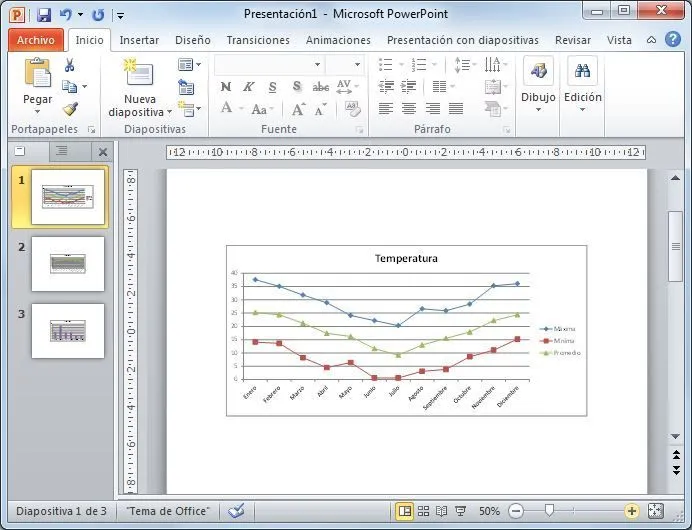The height and width of the screenshot is (530, 692).
Task: Minimize the ribbon with caret icon
Action: (x=651, y=40)
